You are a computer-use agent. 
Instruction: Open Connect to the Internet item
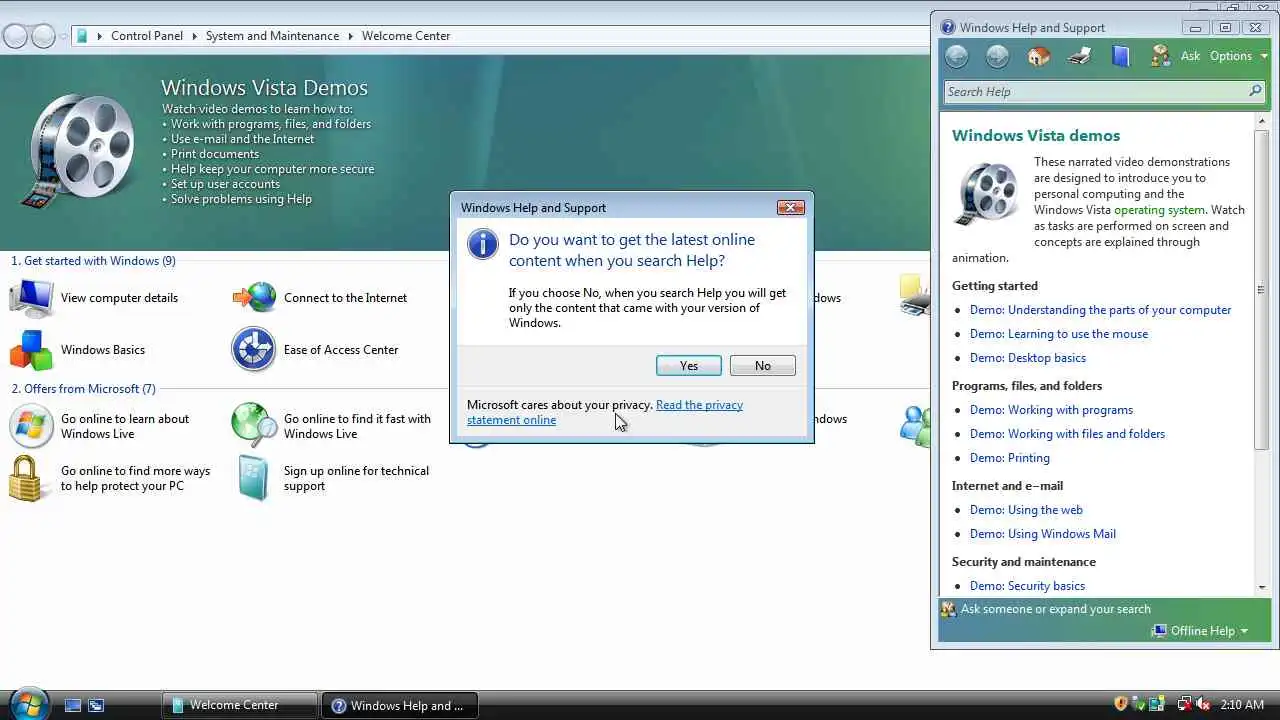[320, 298]
